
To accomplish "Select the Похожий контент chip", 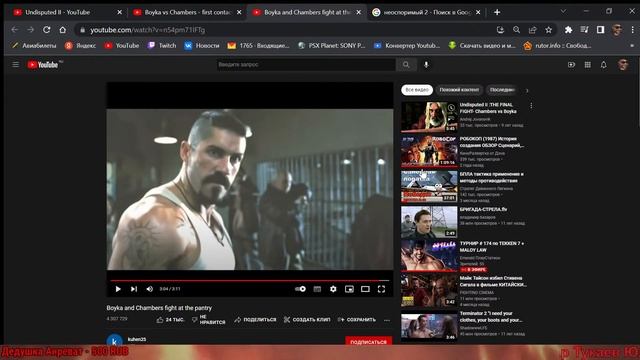I will (x=459, y=90).
